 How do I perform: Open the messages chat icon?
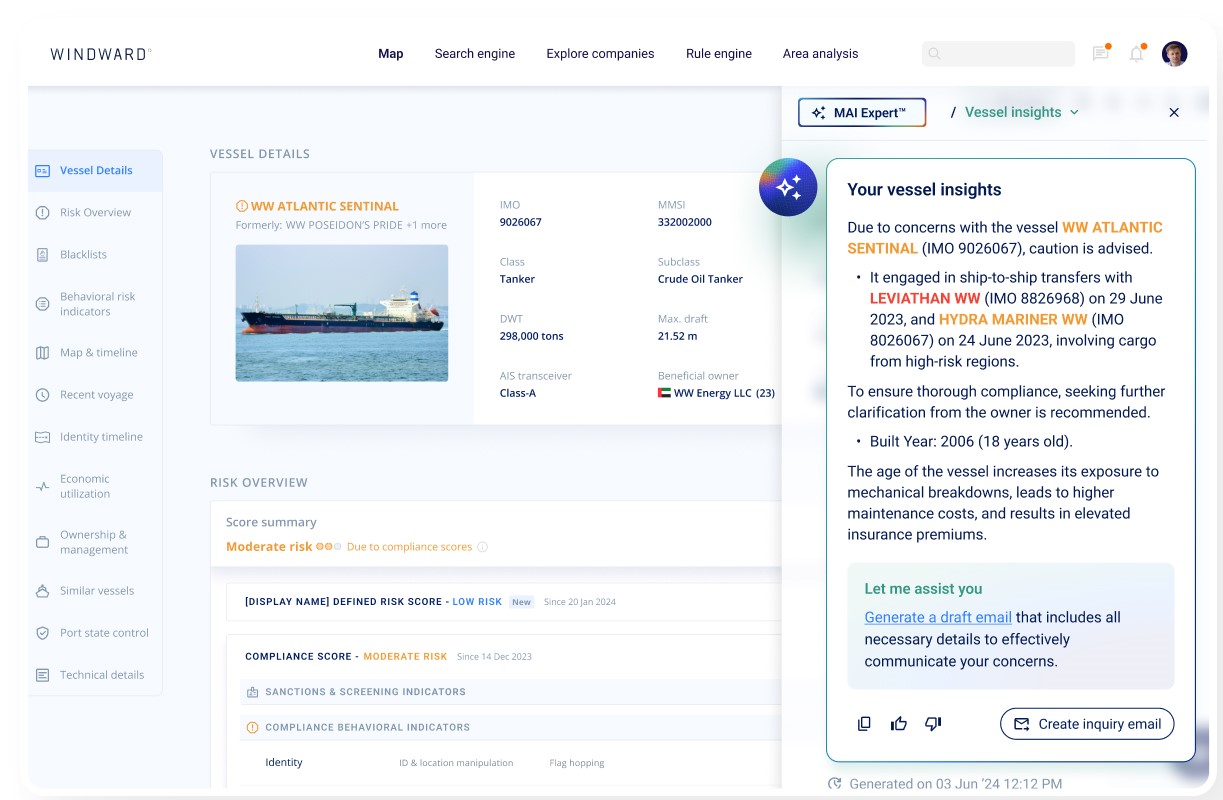click(1101, 54)
